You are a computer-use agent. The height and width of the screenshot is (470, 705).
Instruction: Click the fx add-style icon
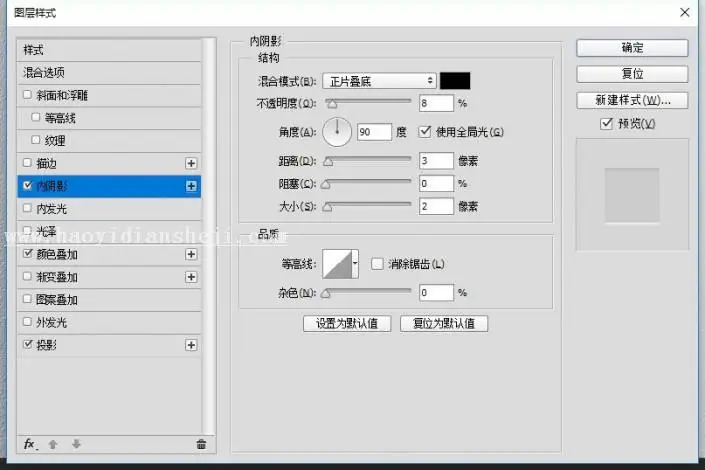tap(30, 444)
